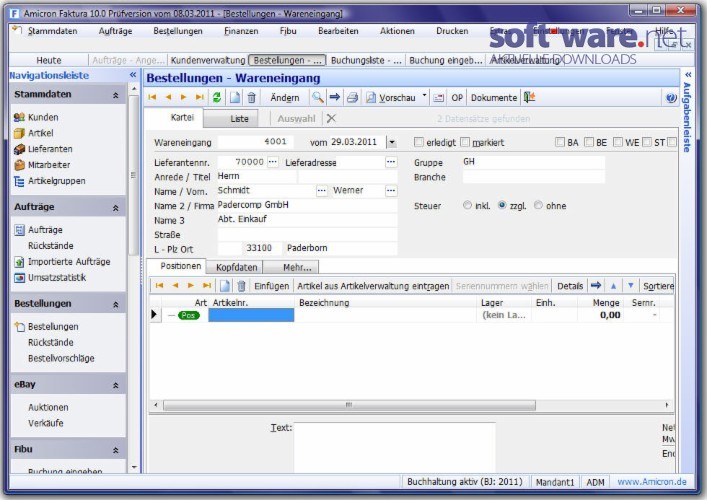Click the Details button
The image size is (707, 500).
pyautogui.click(x=570, y=286)
